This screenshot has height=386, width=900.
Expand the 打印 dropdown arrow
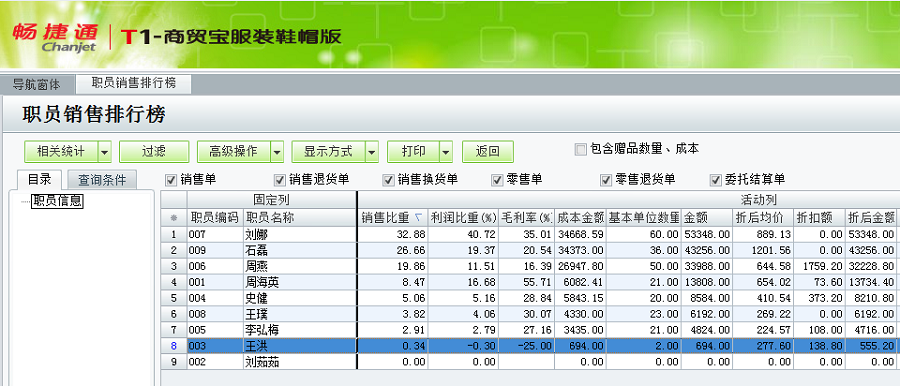tap(447, 152)
